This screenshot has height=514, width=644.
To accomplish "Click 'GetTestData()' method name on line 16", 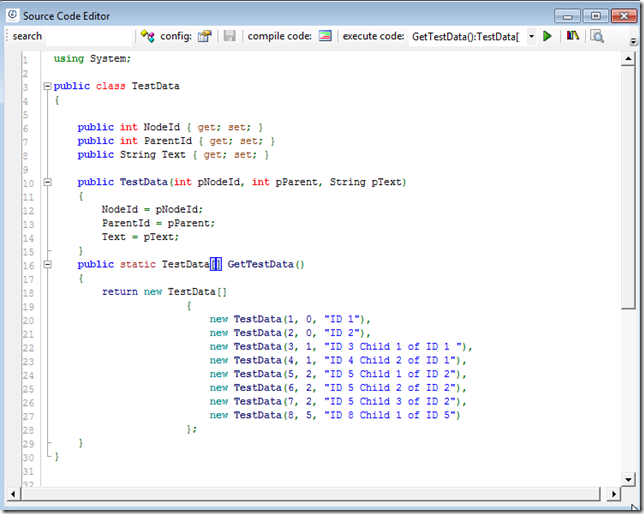I will tap(266, 264).
